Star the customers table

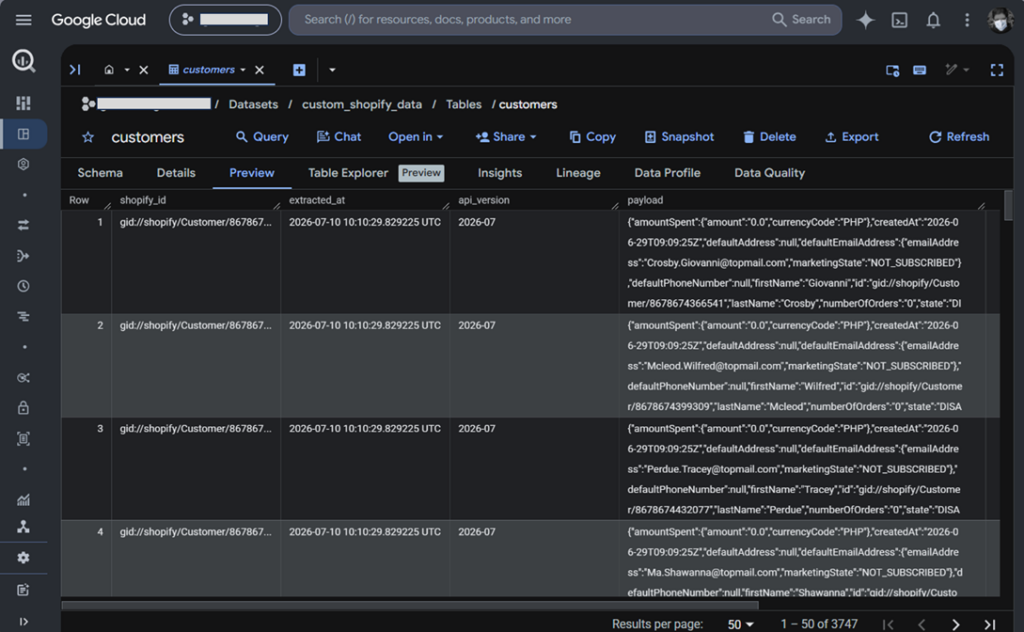tap(88, 137)
